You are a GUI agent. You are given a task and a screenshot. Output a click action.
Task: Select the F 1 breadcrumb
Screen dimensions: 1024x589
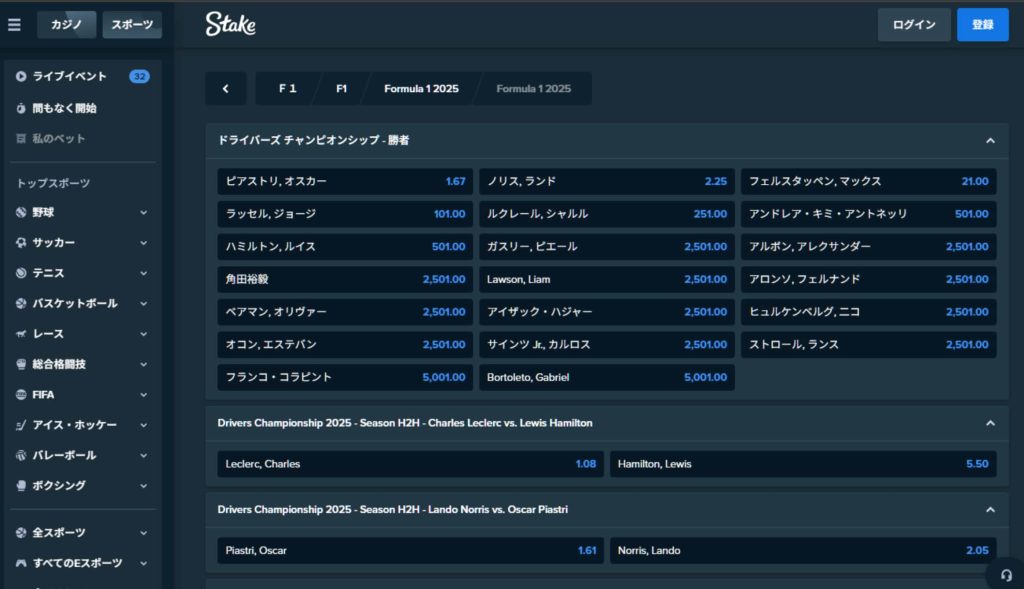tap(287, 89)
